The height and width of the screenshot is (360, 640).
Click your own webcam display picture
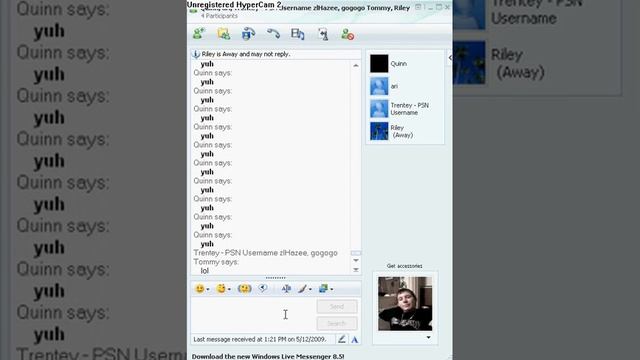coord(405,304)
